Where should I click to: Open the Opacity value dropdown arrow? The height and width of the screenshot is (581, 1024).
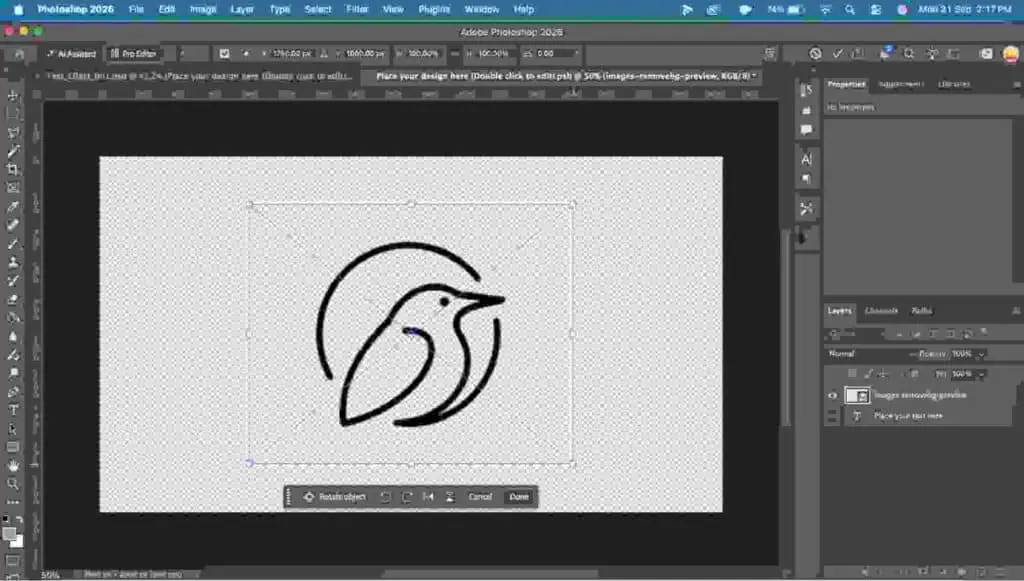pos(981,354)
